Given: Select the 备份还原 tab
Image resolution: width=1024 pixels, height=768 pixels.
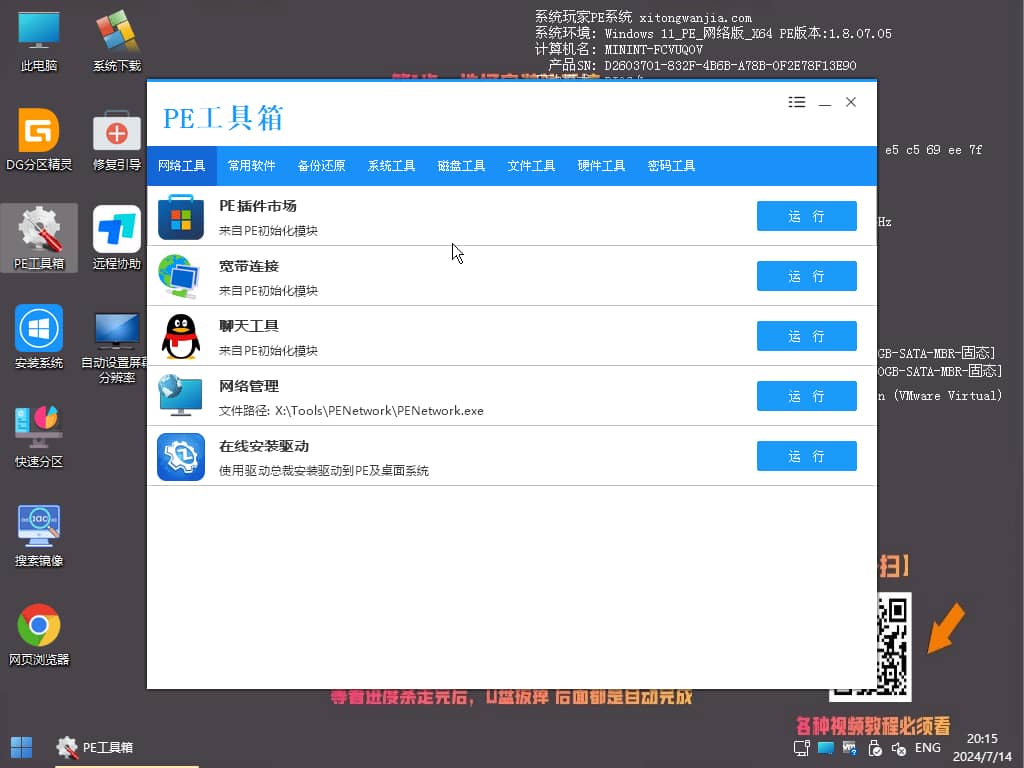Looking at the screenshot, I should coord(321,165).
